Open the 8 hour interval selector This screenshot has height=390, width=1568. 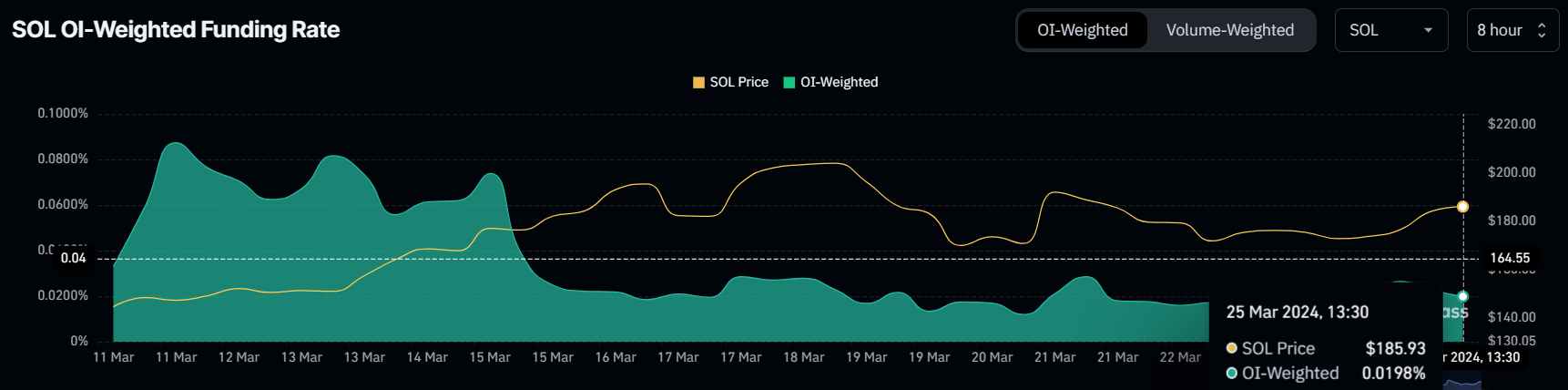pyautogui.click(x=1512, y=30)
